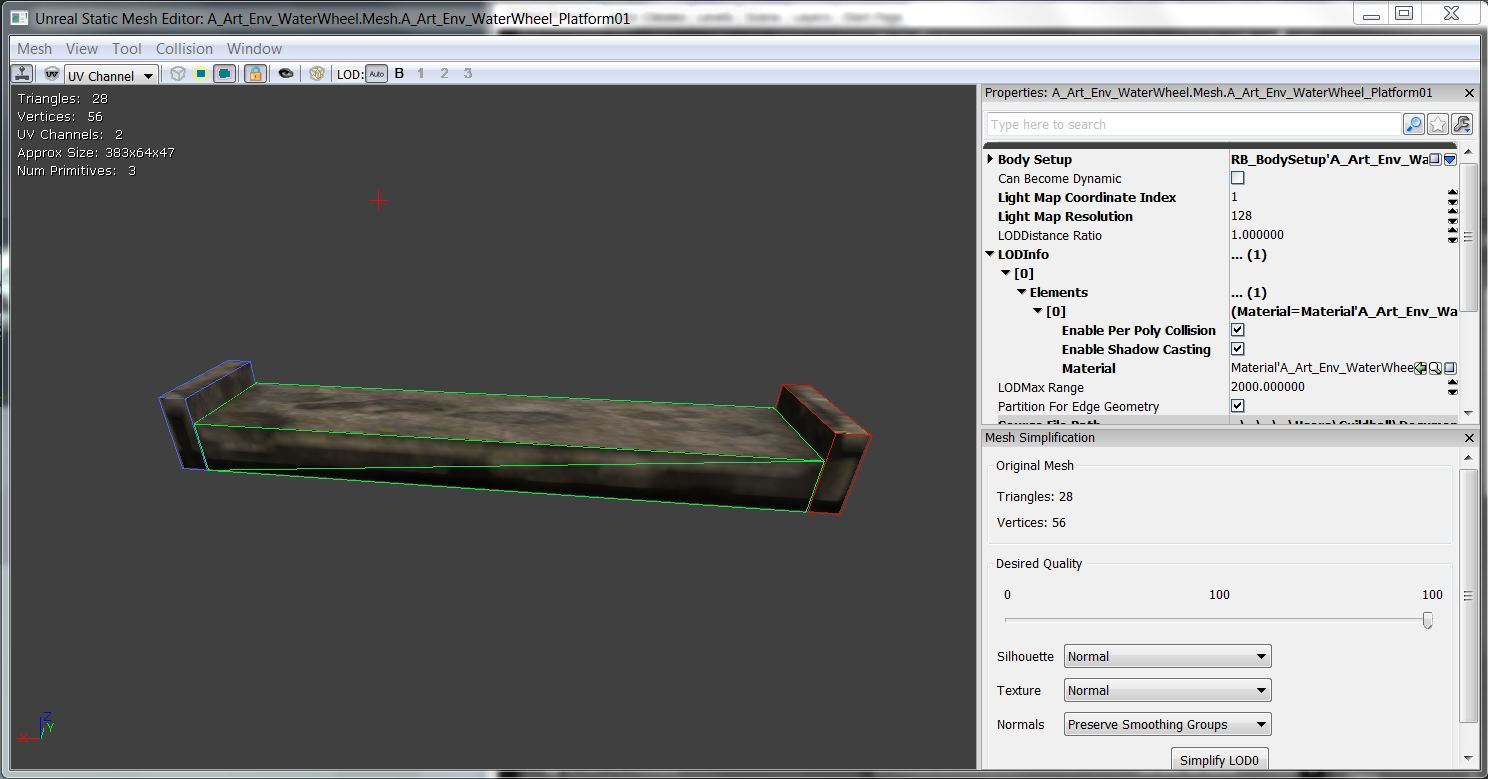Image resolution: width=1488 pixels, height=779 pixels.
Task: Close the Mesh Simplification panel
Action: 1469,438
